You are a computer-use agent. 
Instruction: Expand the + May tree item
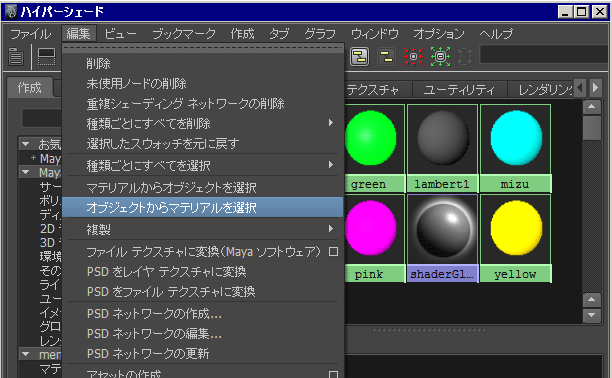[34, 158]
